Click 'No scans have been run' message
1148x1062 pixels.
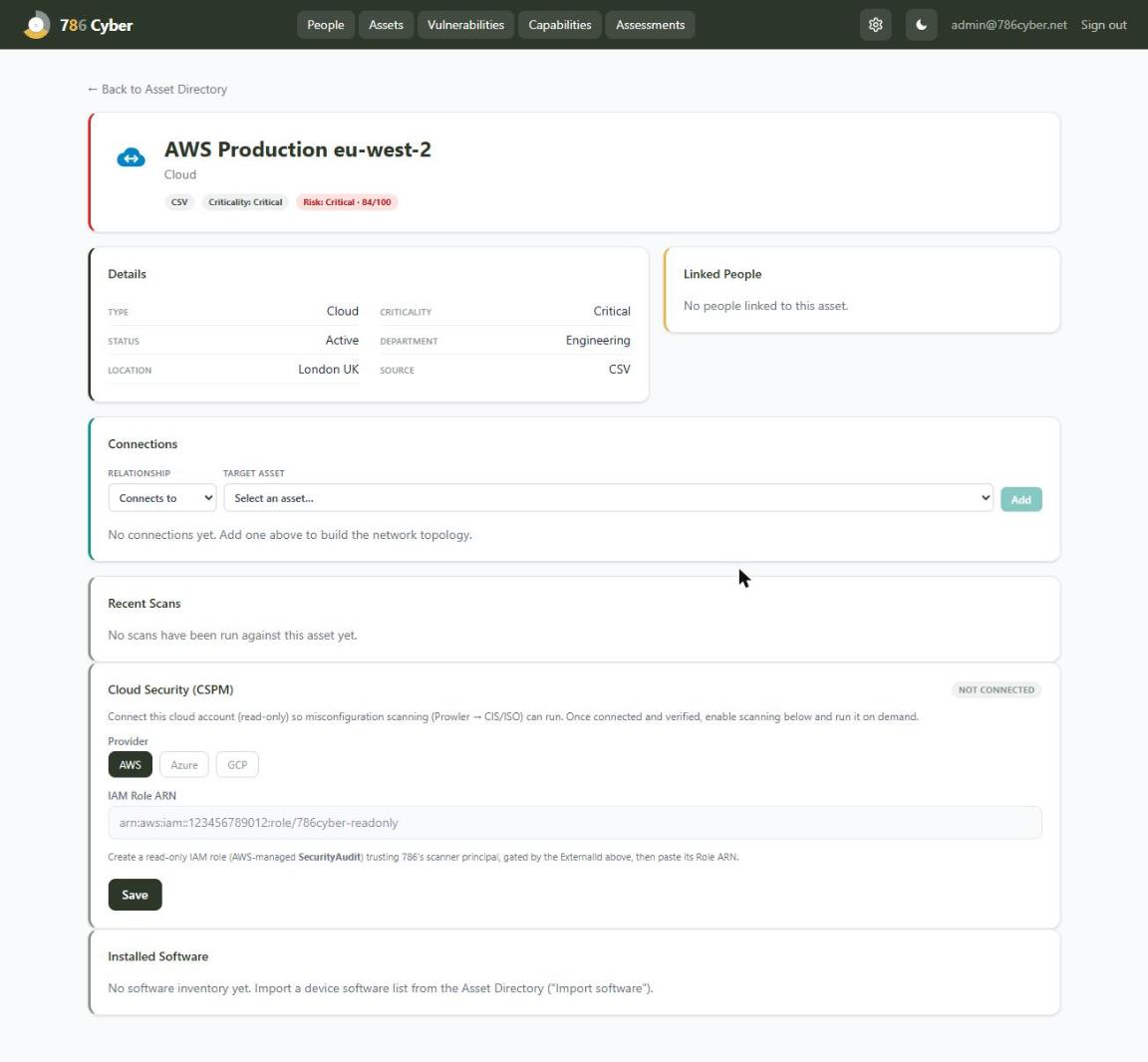pyautogui.click(x=232, y=636)
